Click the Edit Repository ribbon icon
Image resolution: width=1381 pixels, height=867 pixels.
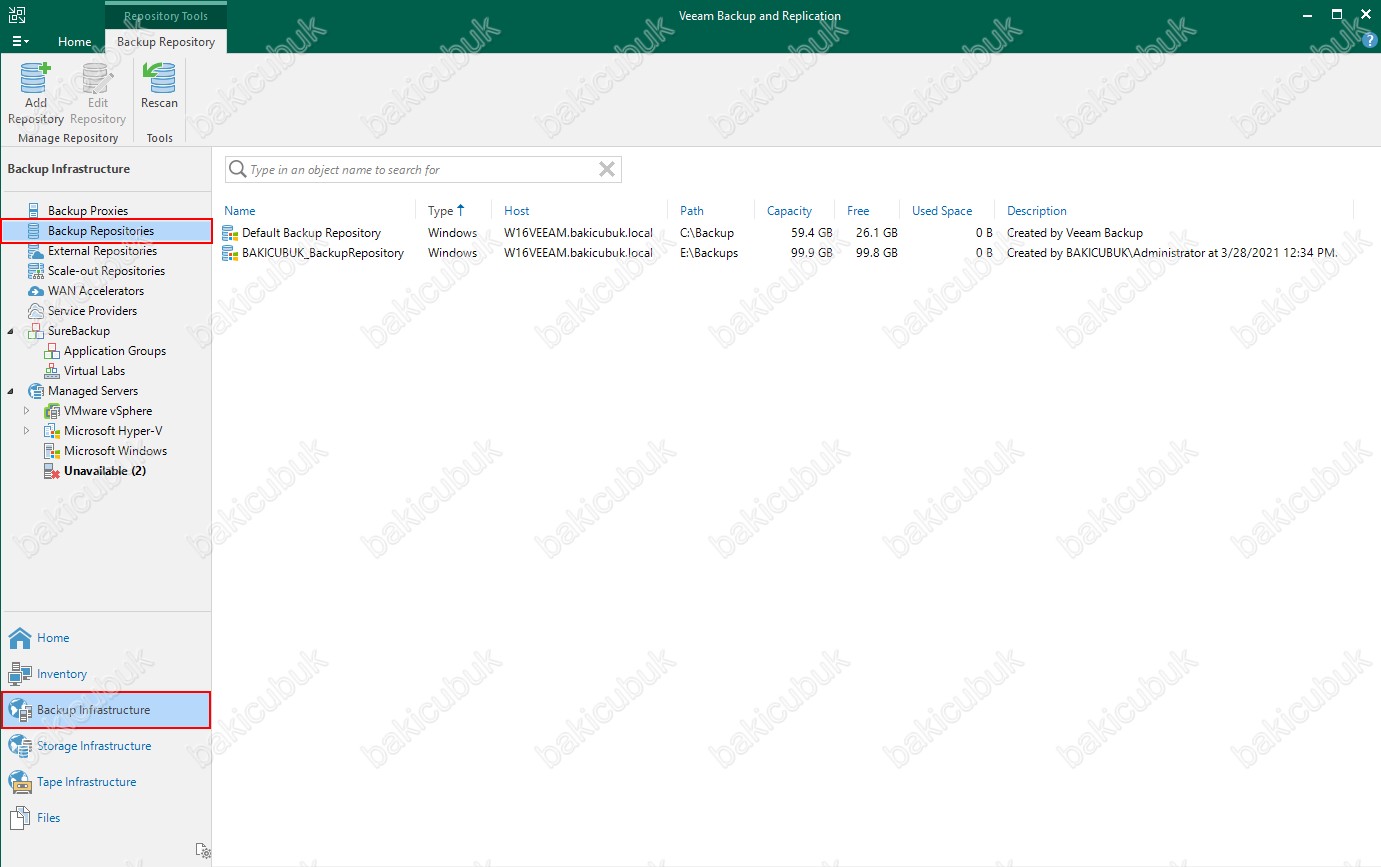(97, 78)
